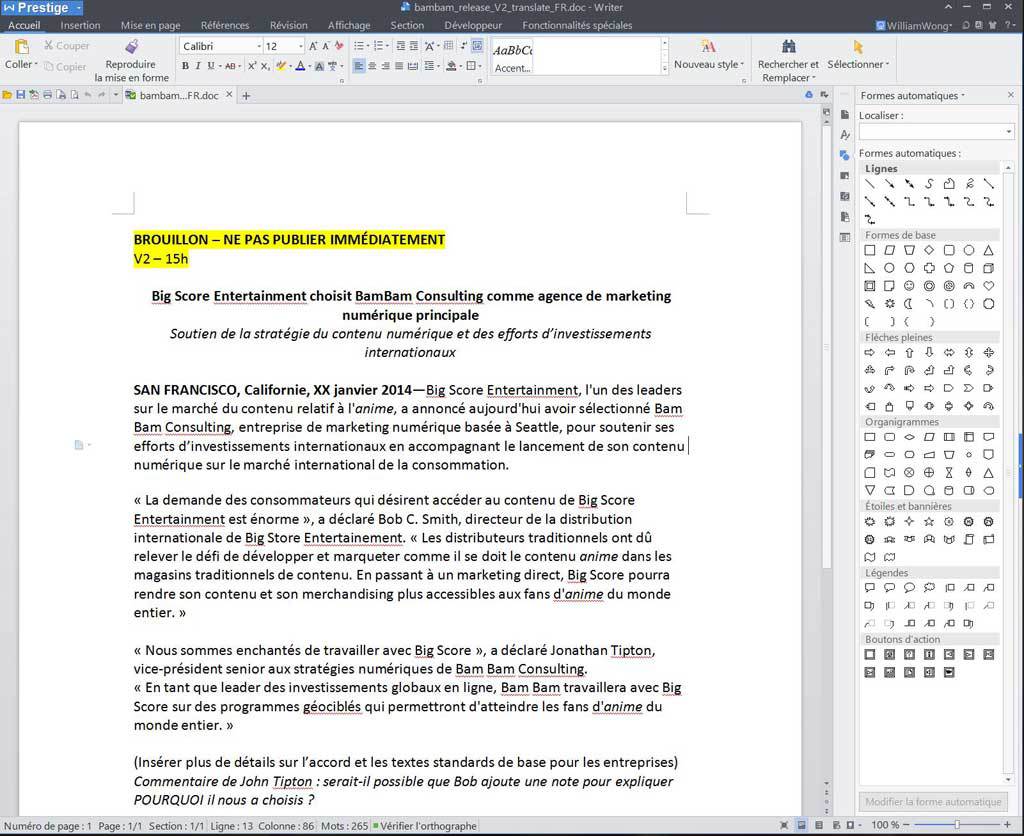
Task: Click the text highlight color button
Action: (x=281, y=66)
